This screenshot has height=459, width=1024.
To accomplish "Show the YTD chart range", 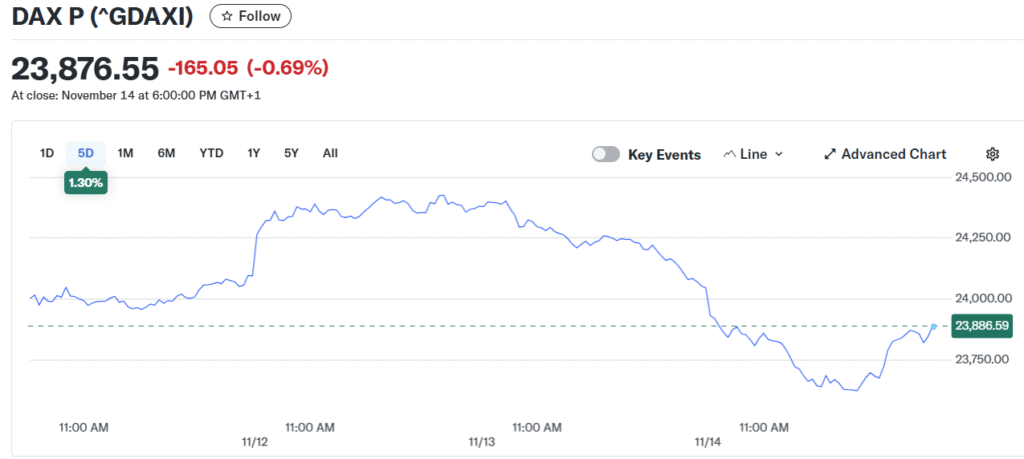I will pos(211,153).
